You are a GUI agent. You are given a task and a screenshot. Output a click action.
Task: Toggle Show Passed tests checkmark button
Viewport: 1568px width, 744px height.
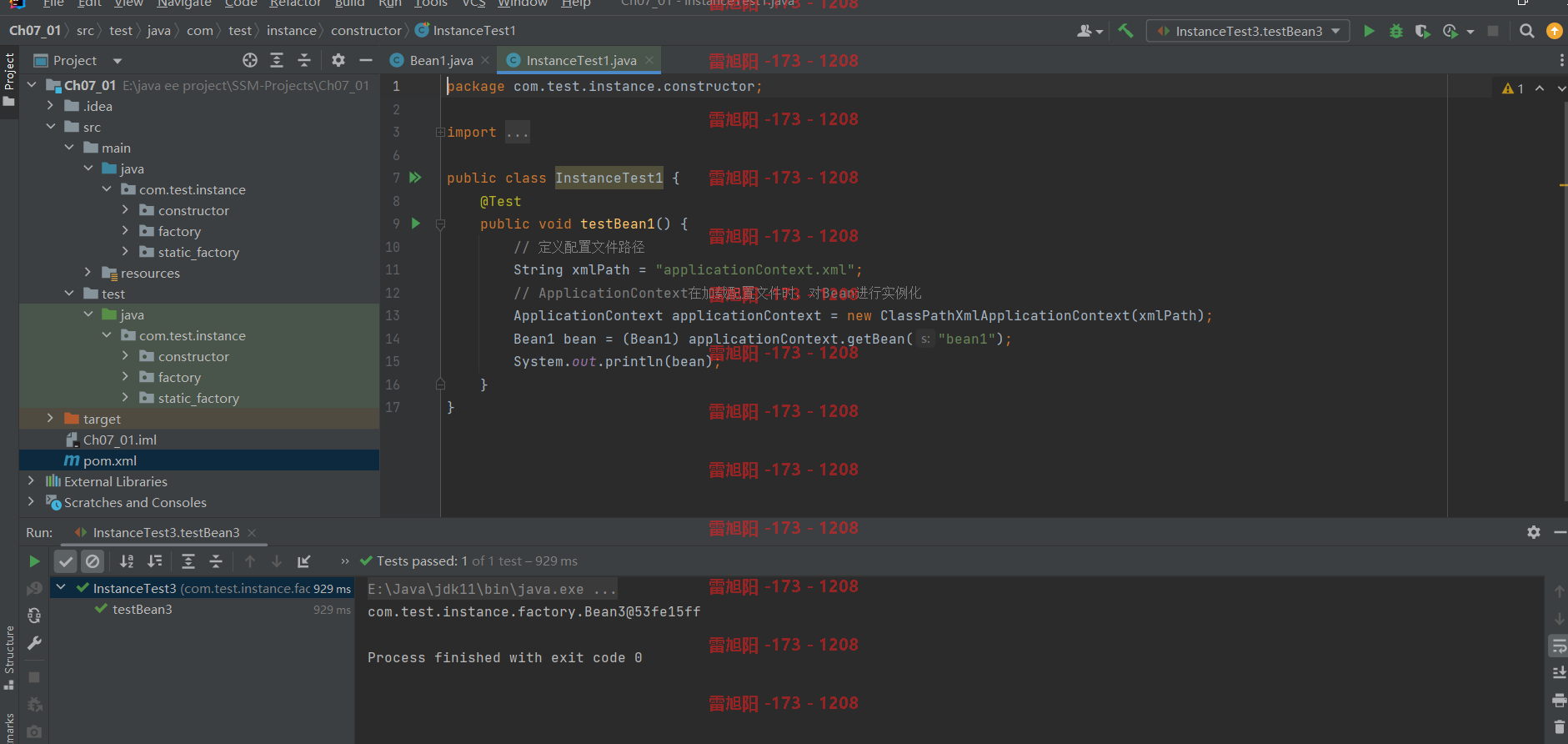(x=66, y=561)
